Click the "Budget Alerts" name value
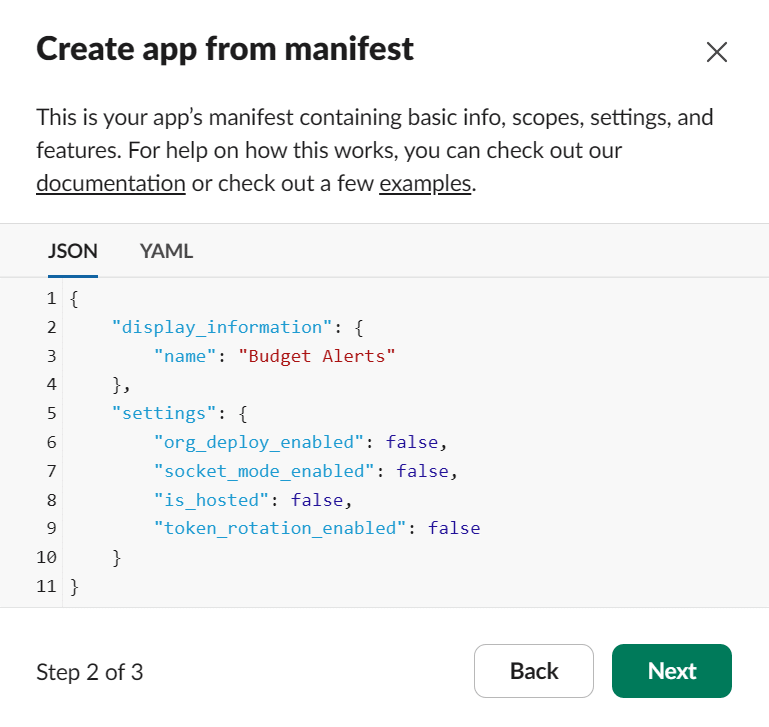This screenshot has width=769, height=727. coord(317,356)
